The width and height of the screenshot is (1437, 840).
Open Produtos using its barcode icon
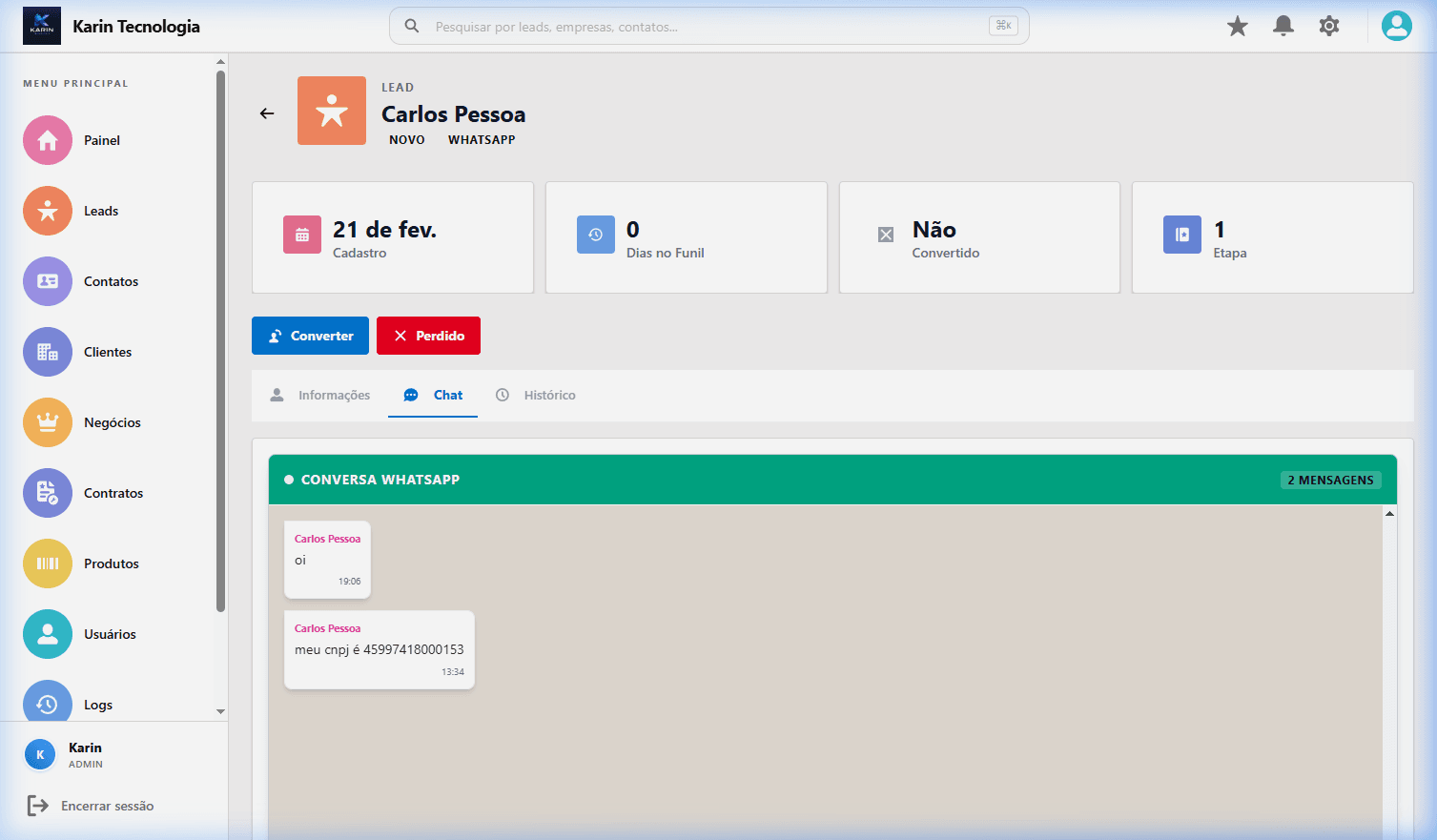click(x=48, y=563)
